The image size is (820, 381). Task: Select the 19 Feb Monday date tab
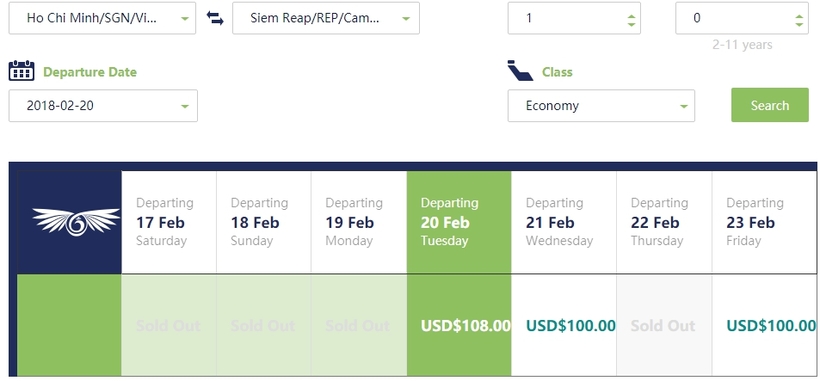pyautogui.click(x=359, y=222)
